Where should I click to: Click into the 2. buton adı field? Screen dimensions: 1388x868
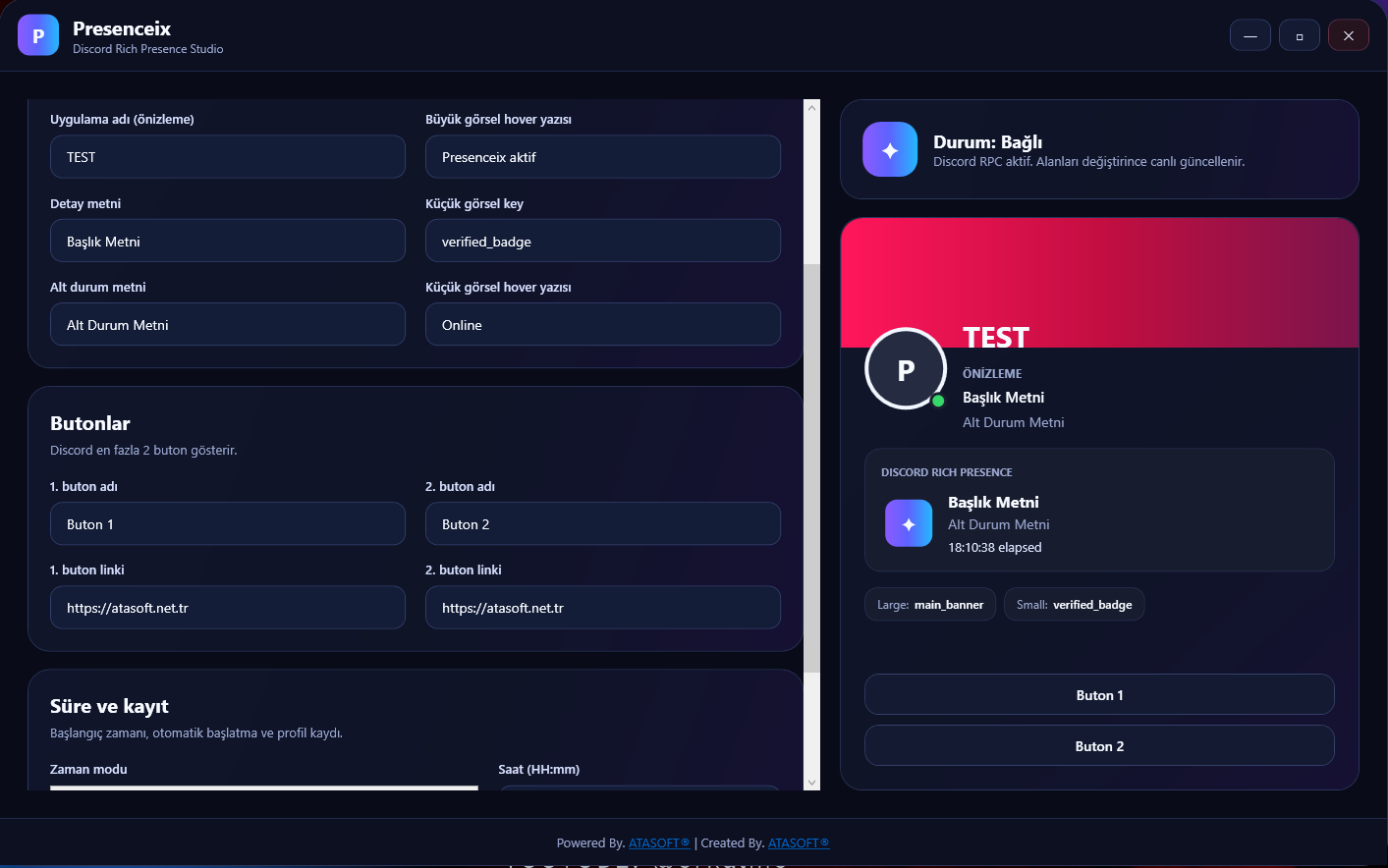click(602, 524)
